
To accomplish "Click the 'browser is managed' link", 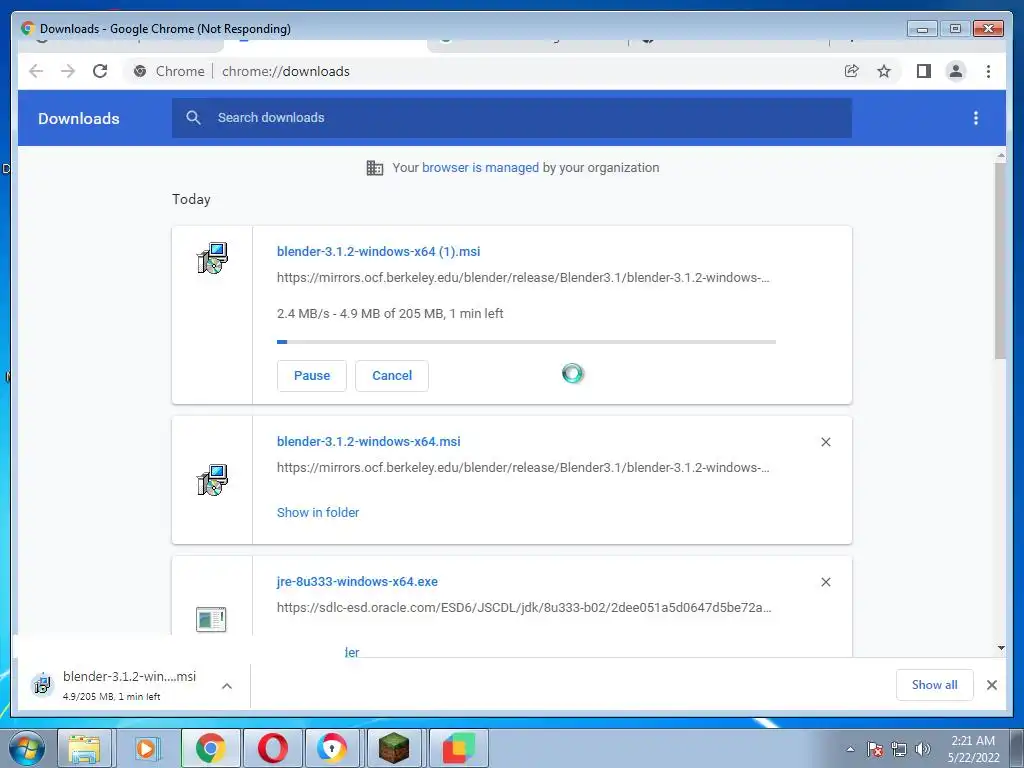I will coord(480,168).
